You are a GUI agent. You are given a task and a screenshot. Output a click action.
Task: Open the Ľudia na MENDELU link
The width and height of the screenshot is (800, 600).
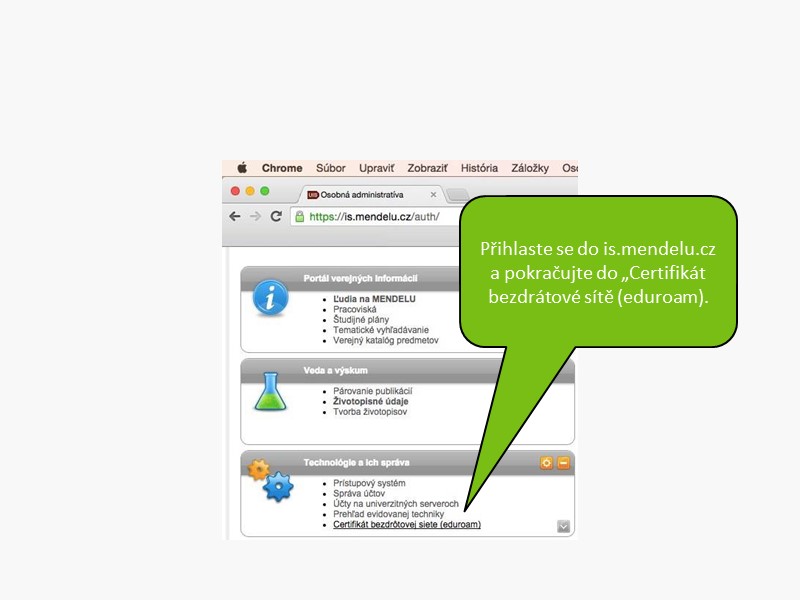pos(374,299)
